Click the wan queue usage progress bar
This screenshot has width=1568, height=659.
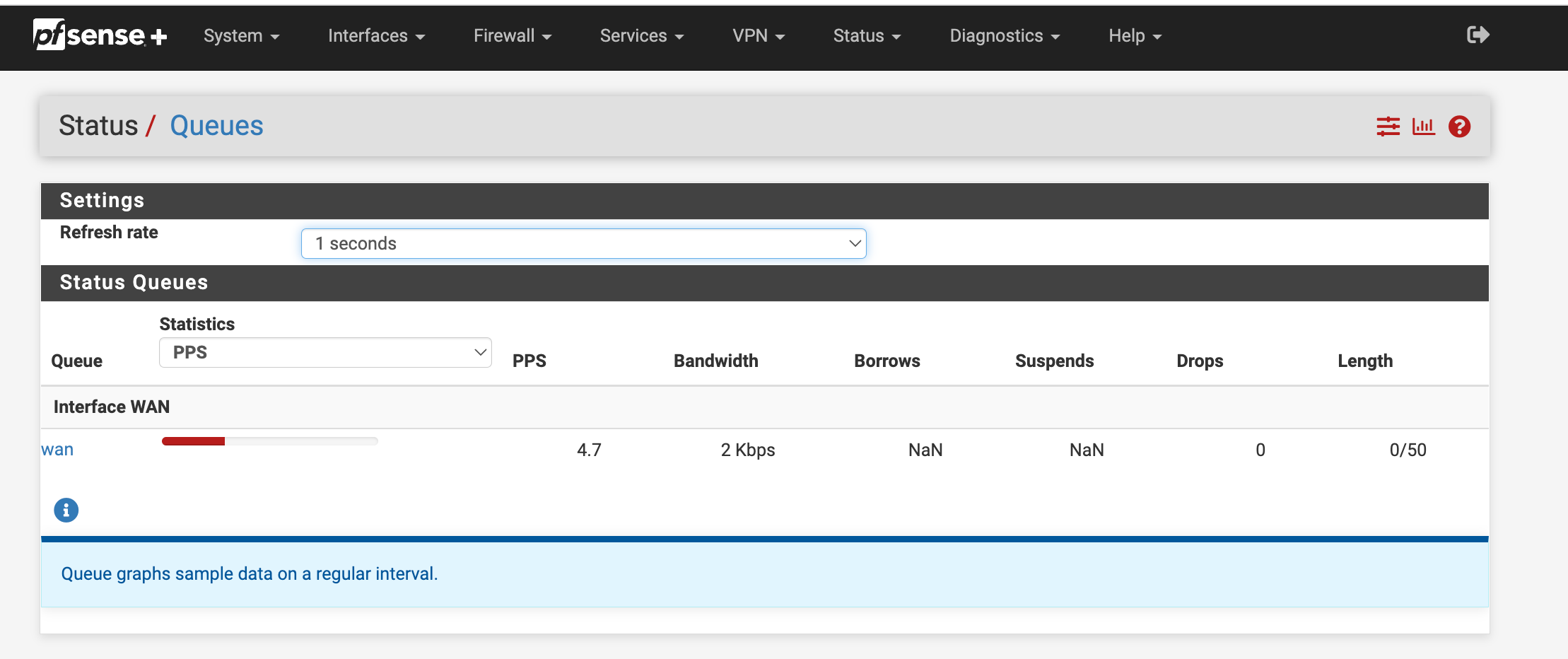(270, 441)
